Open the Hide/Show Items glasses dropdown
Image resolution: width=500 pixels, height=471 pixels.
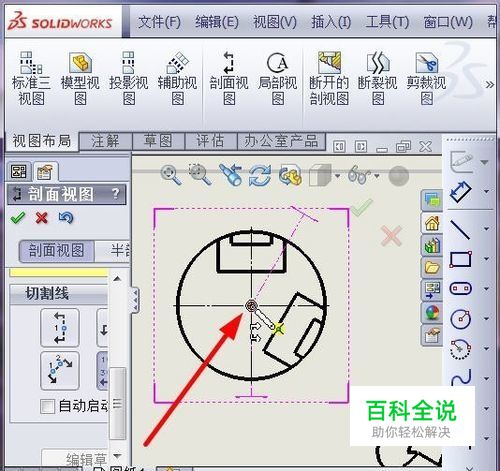pyautogui.click(x=377, y=176)
